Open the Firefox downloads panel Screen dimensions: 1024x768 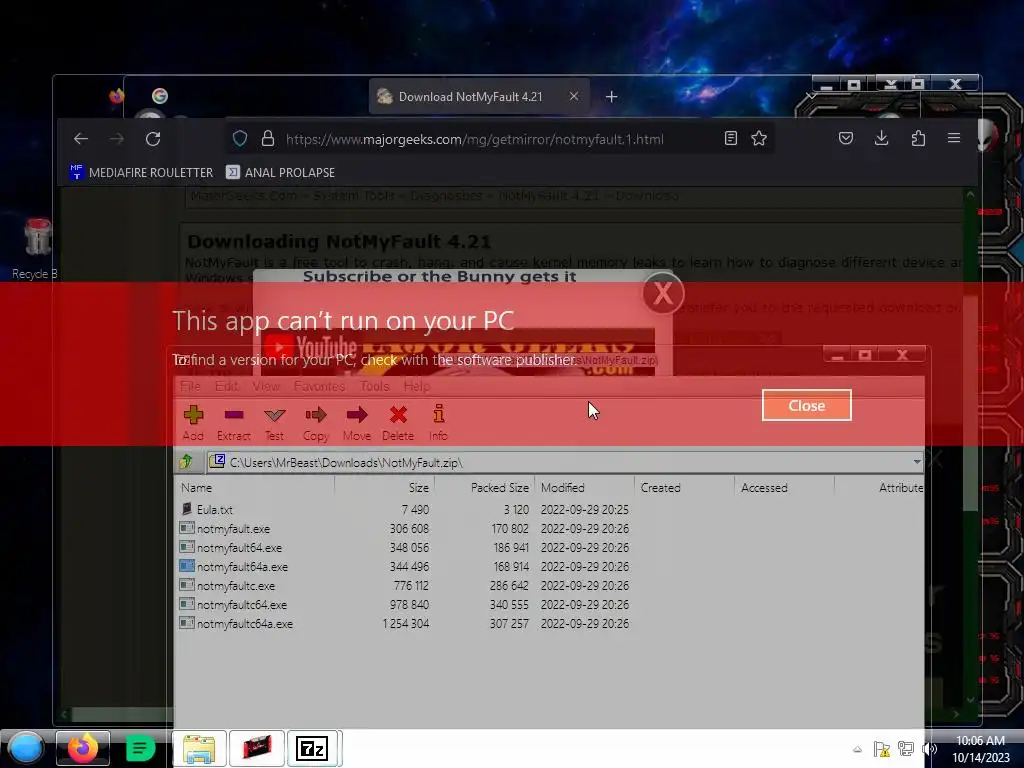click(882, 138)
